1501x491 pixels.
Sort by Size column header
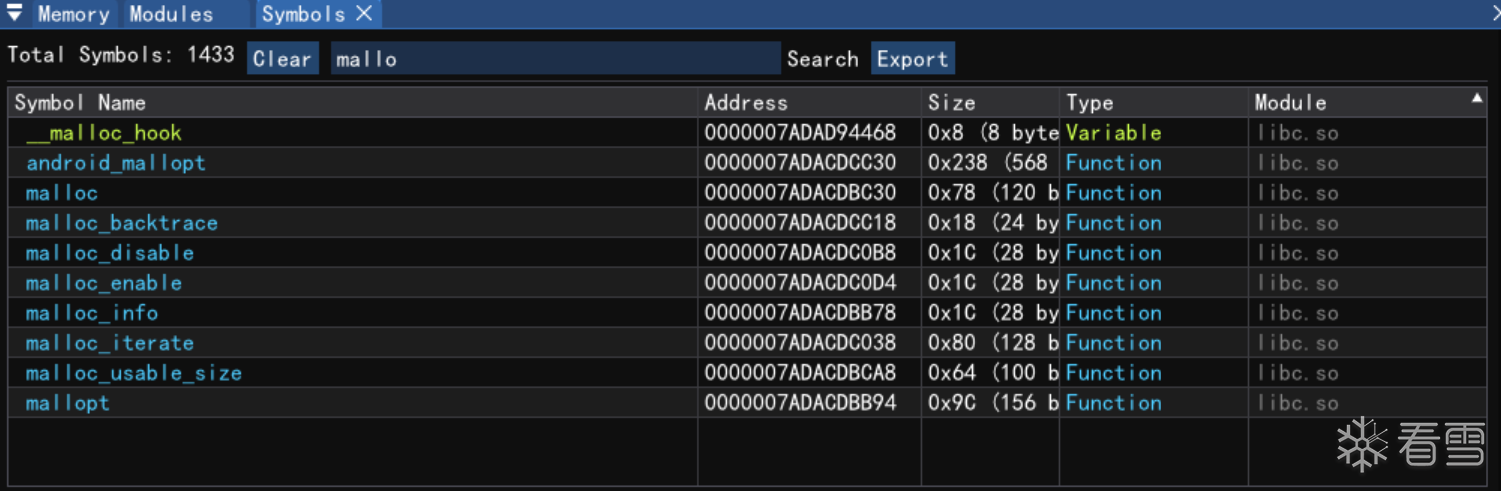(x=951, y=103)
